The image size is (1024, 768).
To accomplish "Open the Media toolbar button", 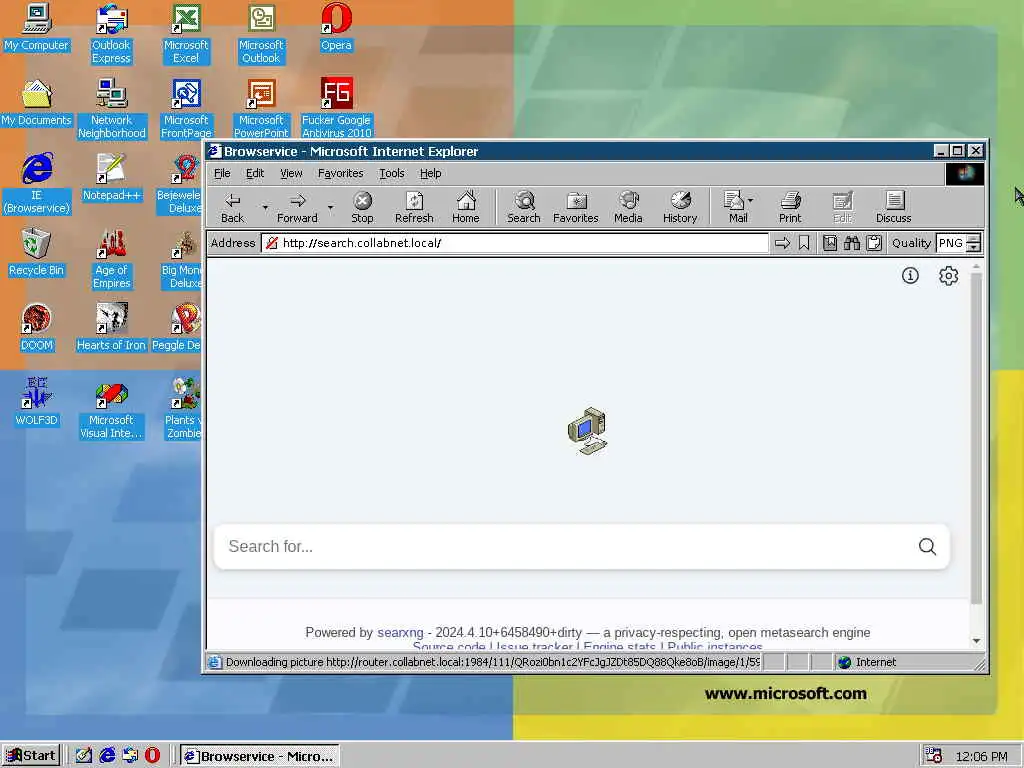I will [628, 208].
